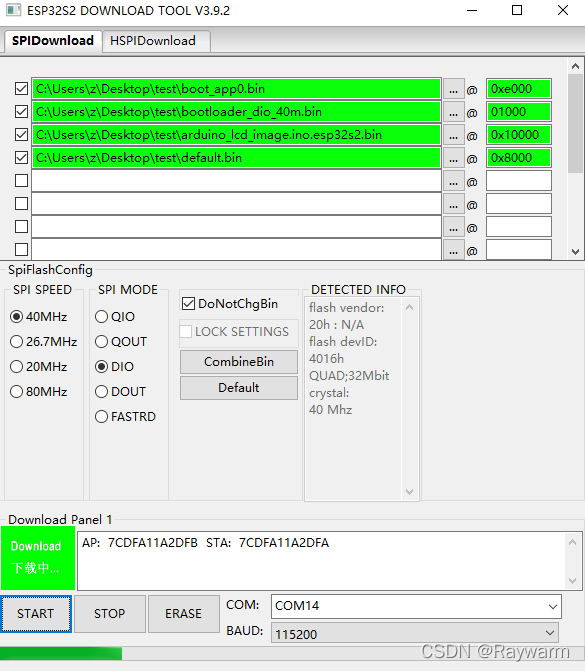Click browse button beside default.bin path
Screen dimensions: 585x671
point(454,158)
